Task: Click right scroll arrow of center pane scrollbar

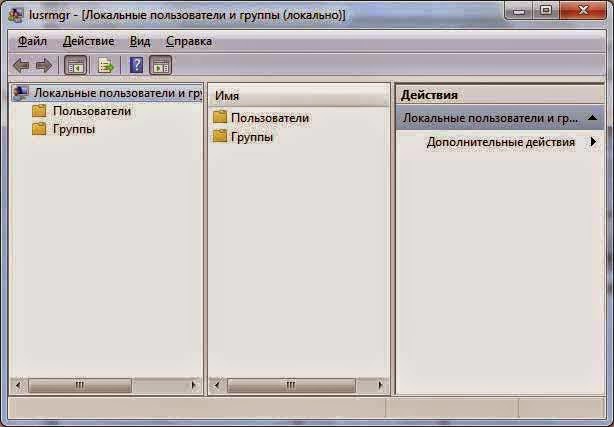Action: [380, 385]
